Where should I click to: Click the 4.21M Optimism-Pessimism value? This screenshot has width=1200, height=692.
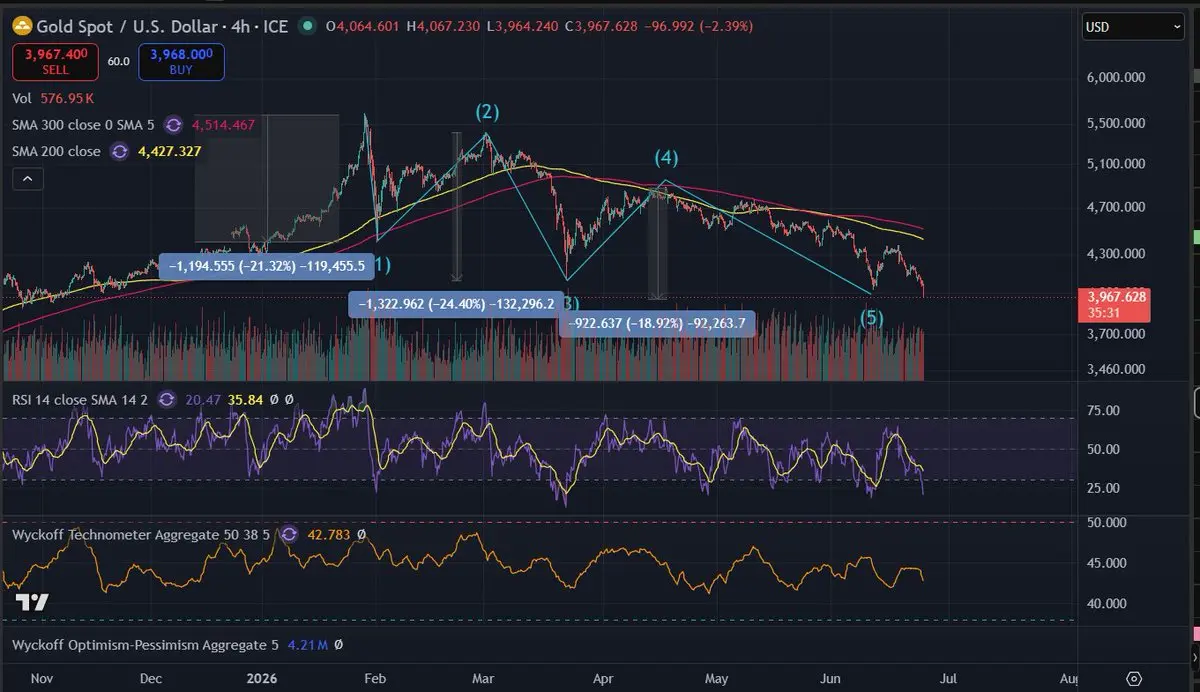coord(308,645)
